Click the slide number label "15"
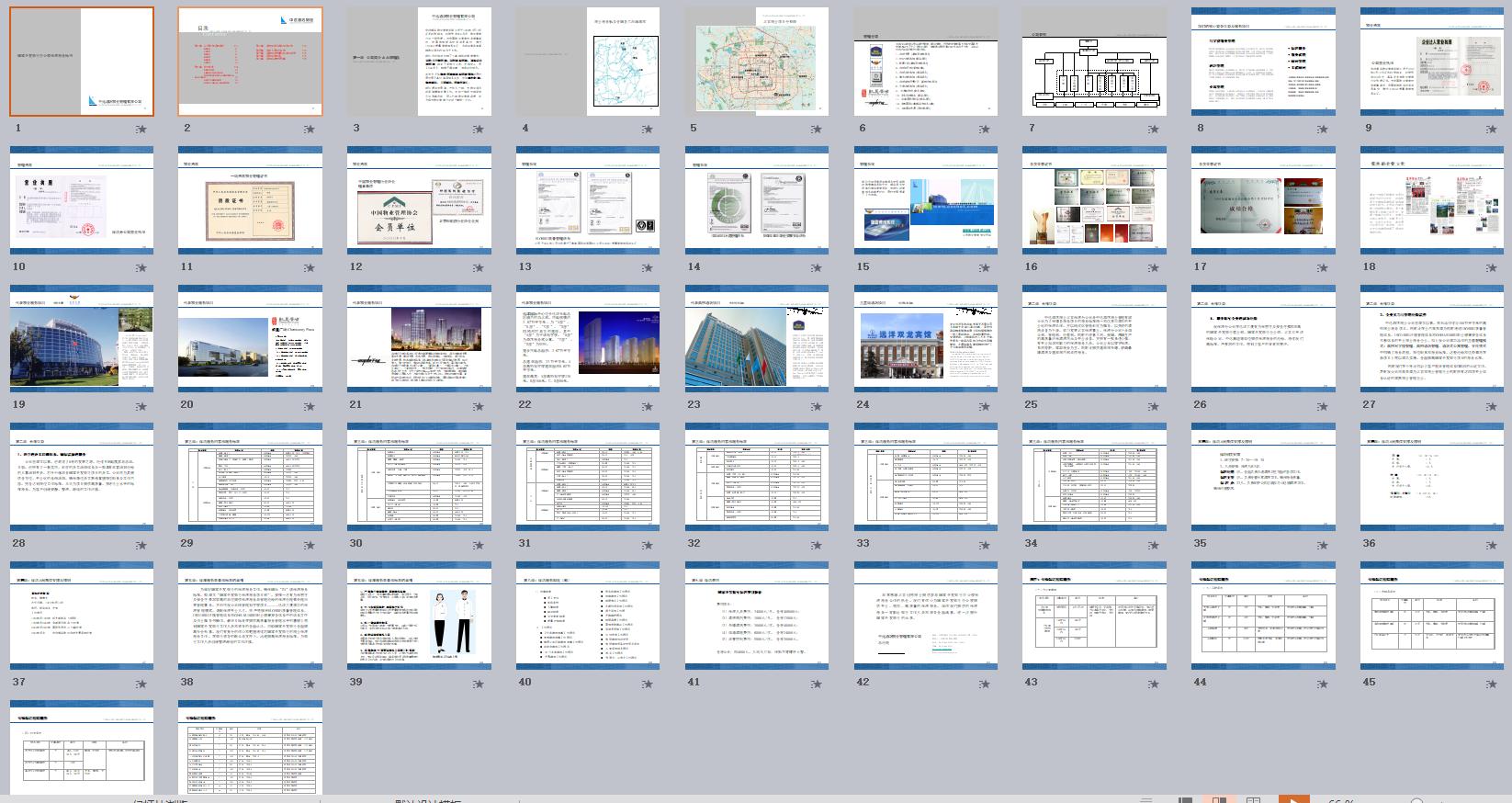Screen dimensions: 1512x803 coord(863,266)
